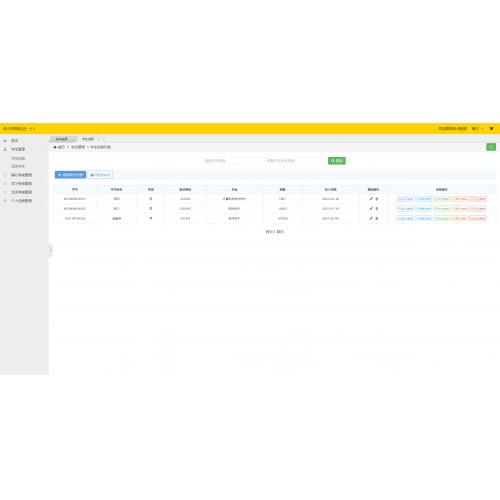Click the person icon of the expanded sidebar menu
500x500 pixels.
(x=5, y=149)
